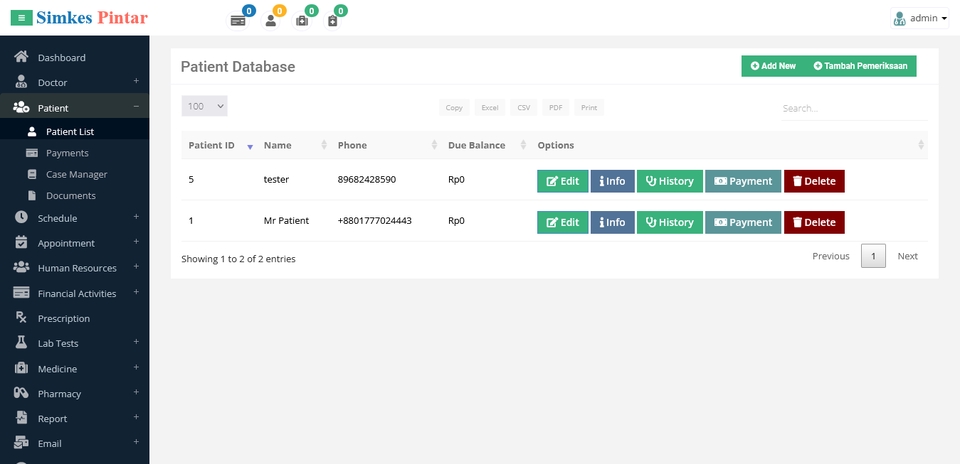View Info for Mr Patient
This screenshot has height=464, width=960.
pyautogui.click(x=612, y=222)
